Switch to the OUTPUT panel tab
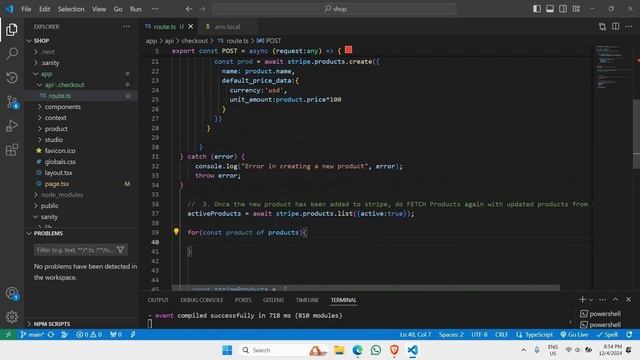640x360 pixels. tap(158, 300)
